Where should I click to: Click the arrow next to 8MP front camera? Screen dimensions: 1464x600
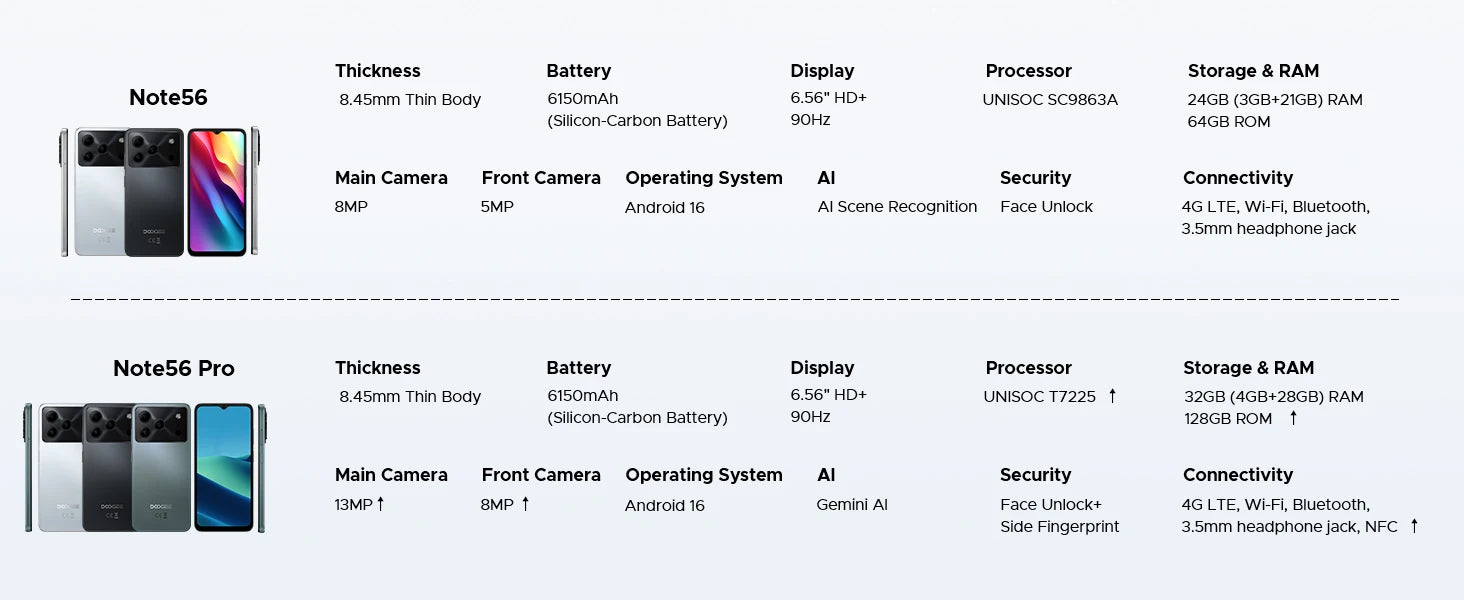click(525, 504)
